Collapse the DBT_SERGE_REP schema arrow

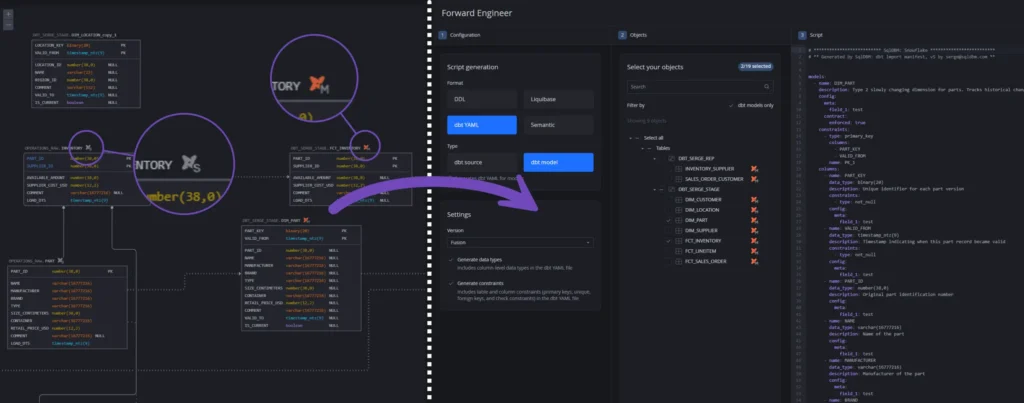(654, 158)
